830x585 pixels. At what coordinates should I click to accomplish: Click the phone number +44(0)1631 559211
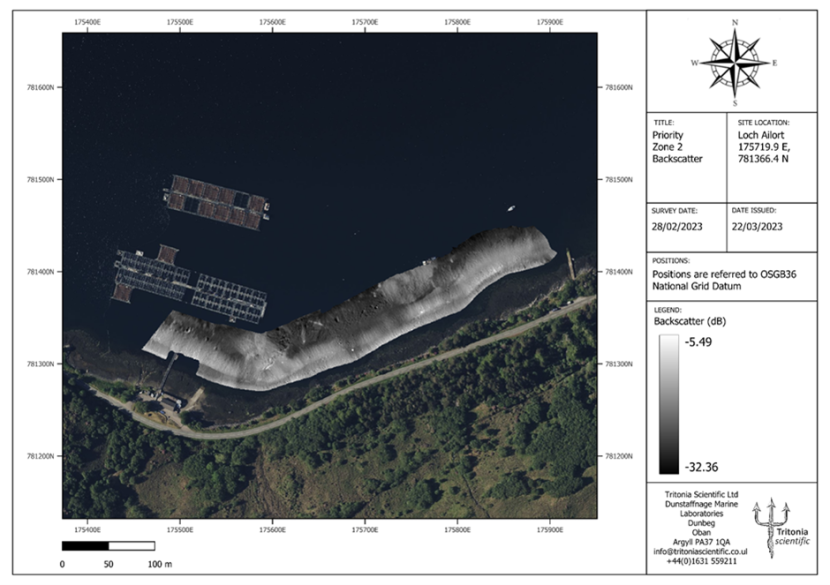[701, 561]
